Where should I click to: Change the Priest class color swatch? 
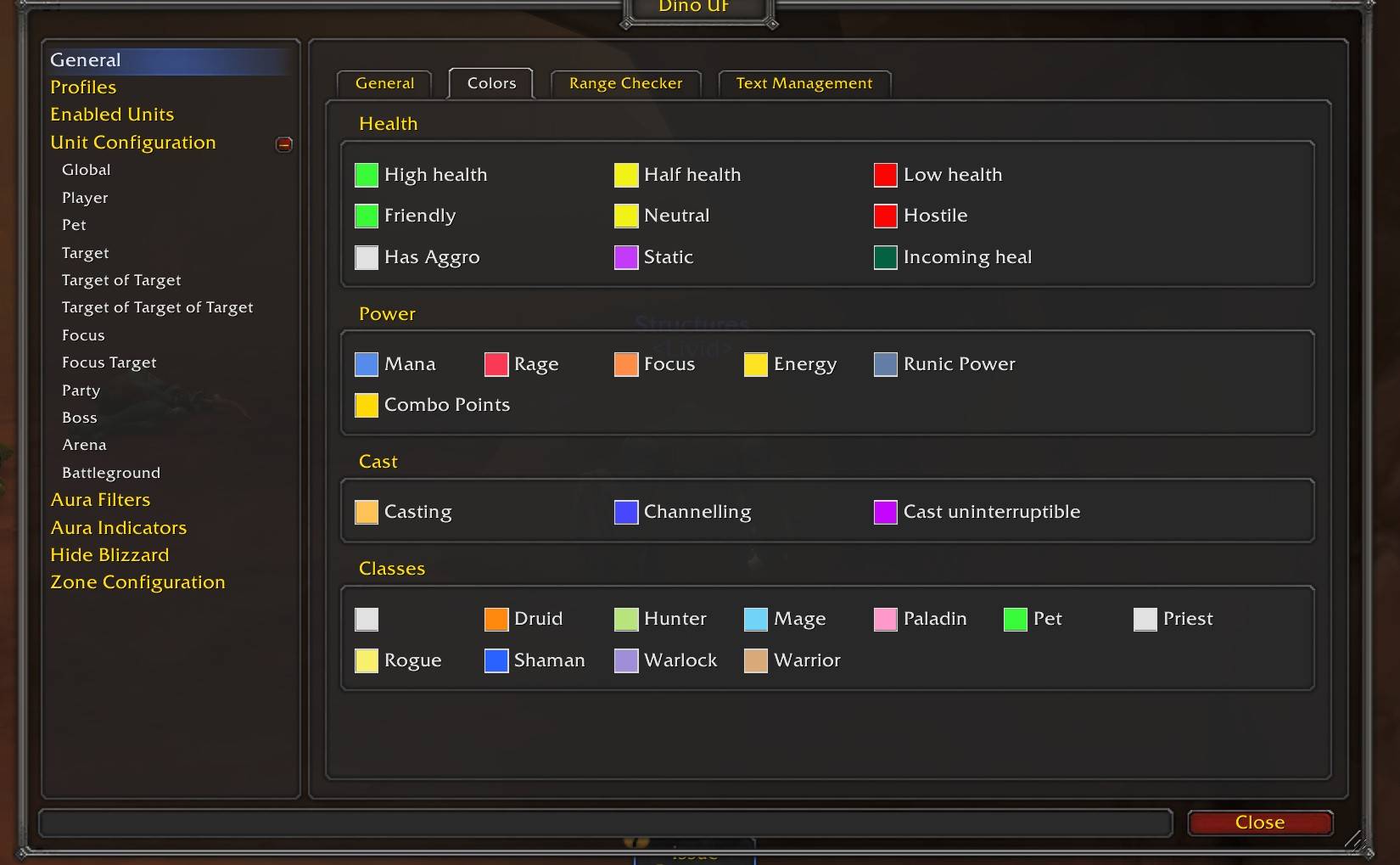(1145, 619)
